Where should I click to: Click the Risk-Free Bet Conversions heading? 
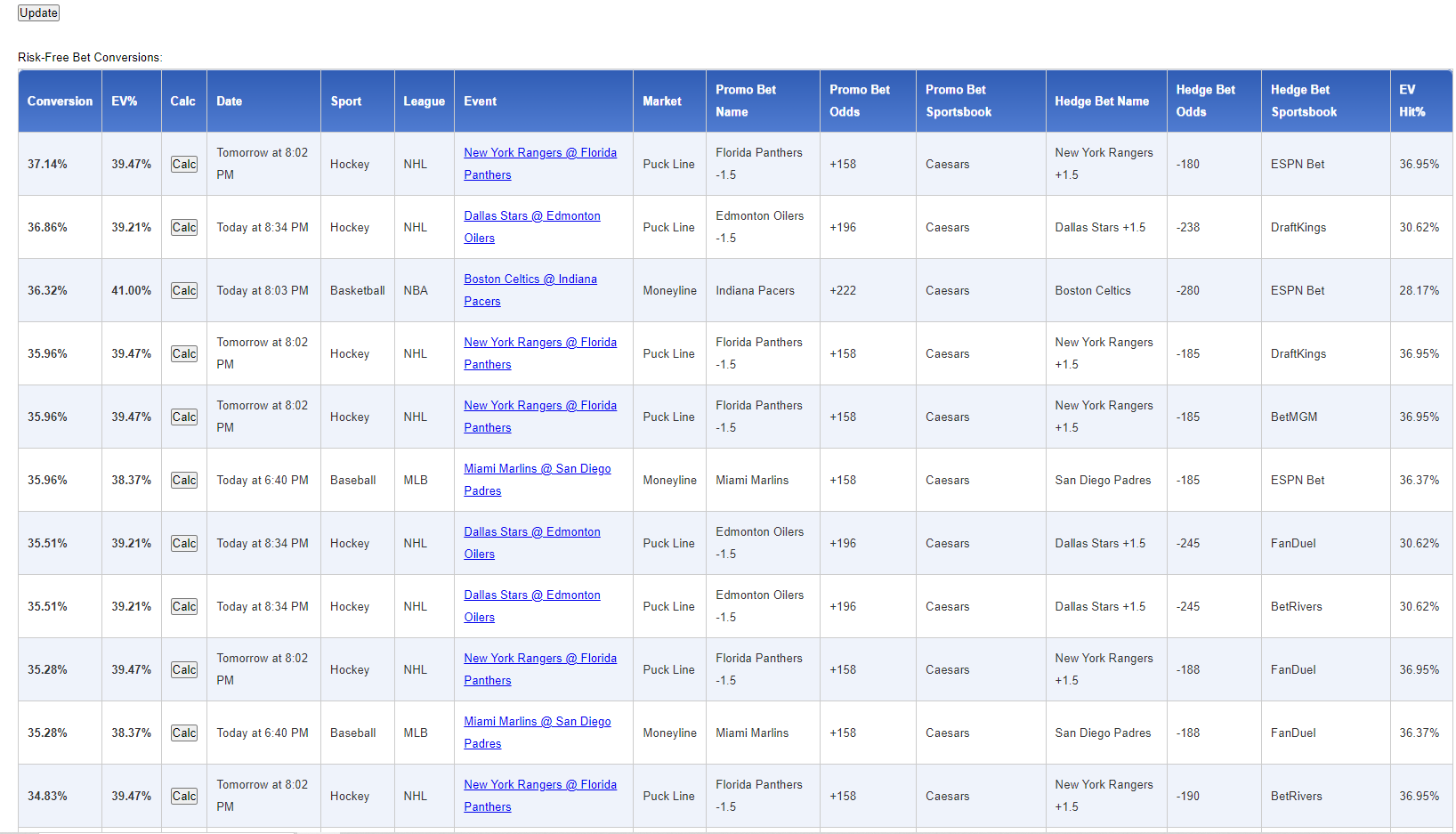tap(90, 57)
